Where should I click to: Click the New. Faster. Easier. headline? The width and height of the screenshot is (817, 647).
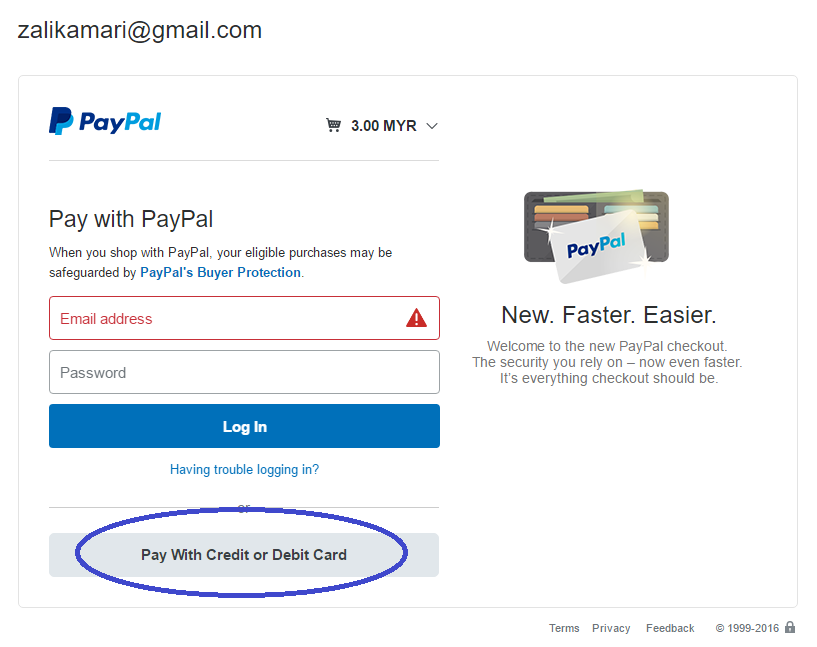(x=609, y=315)
